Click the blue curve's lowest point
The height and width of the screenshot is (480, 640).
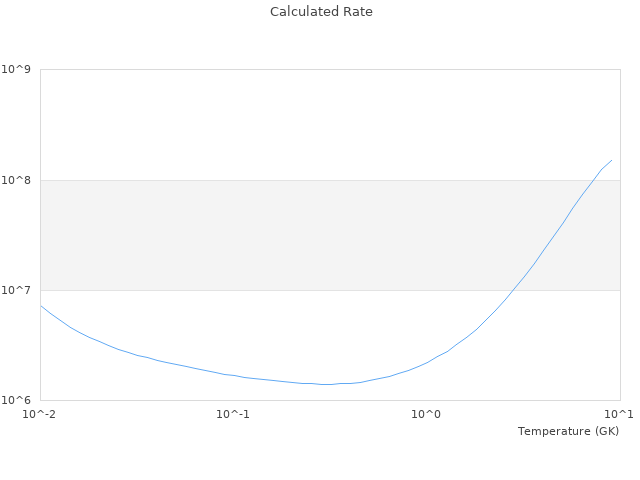coord(325,384)
